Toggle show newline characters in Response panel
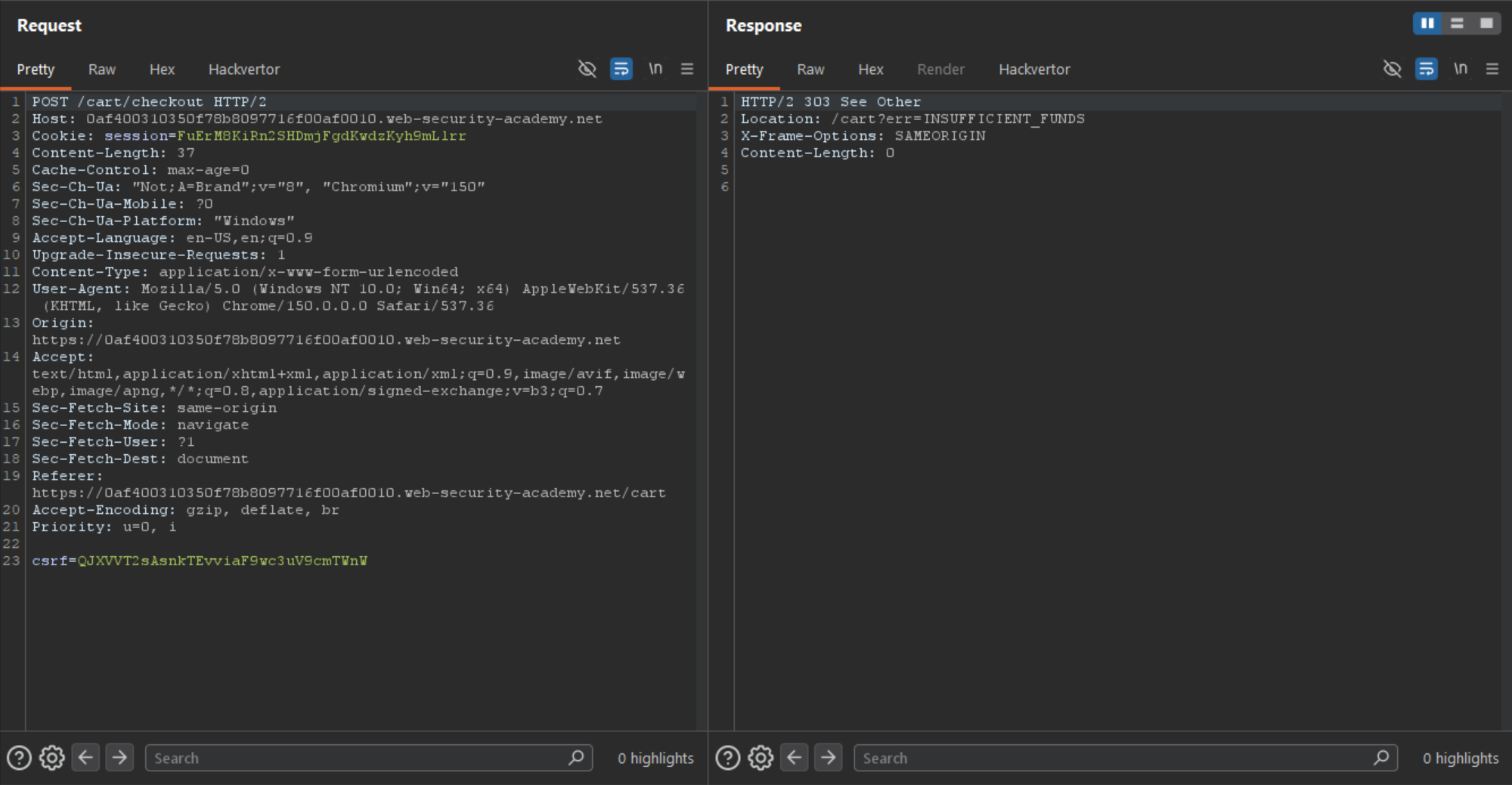 [x=1461, y=69]
